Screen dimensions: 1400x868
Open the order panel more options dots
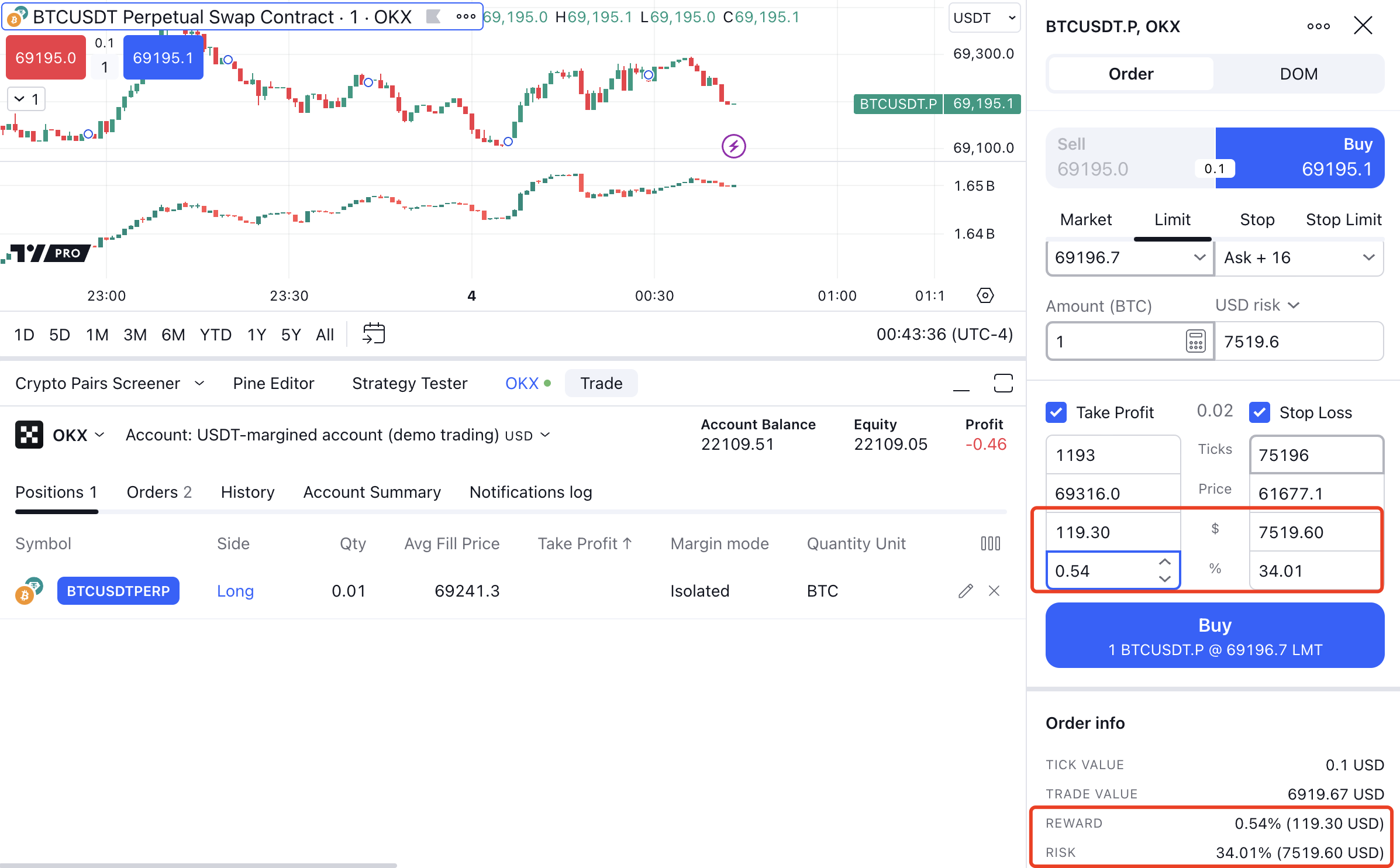(x=1318, y=26)
